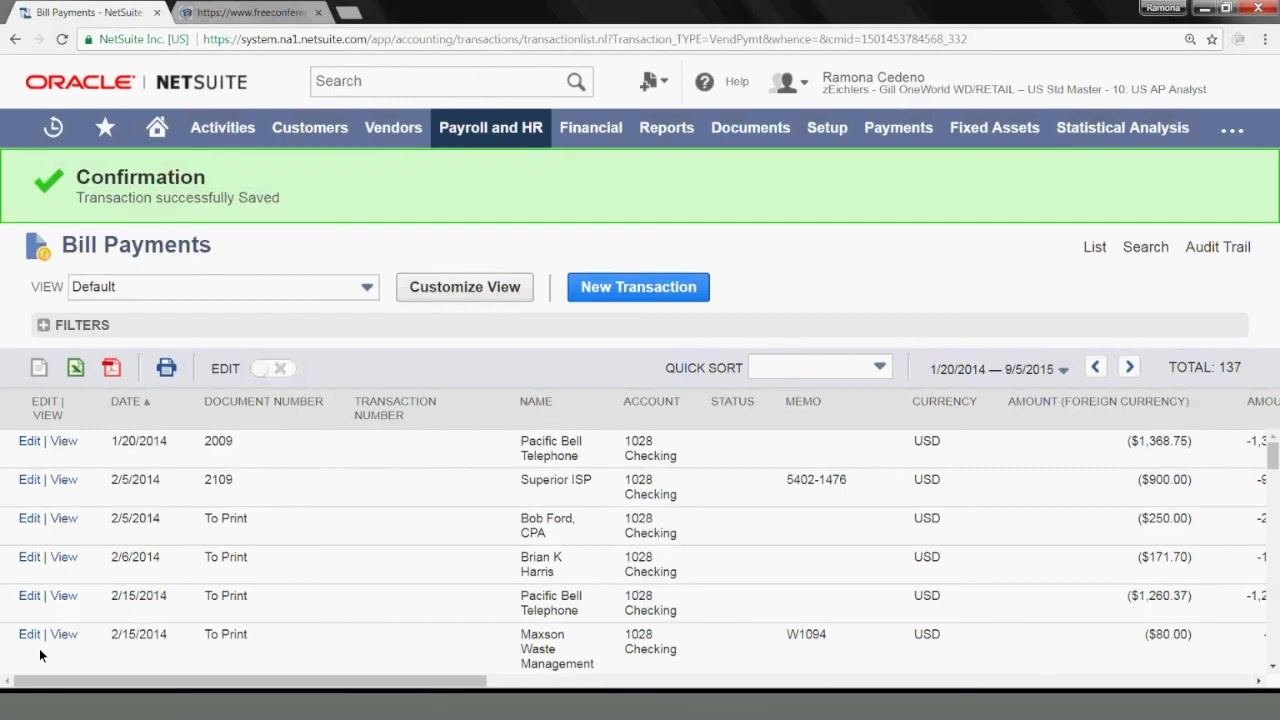
Task: Open the date range 1/20/2014 dropdown
Action: click(999, 369)
